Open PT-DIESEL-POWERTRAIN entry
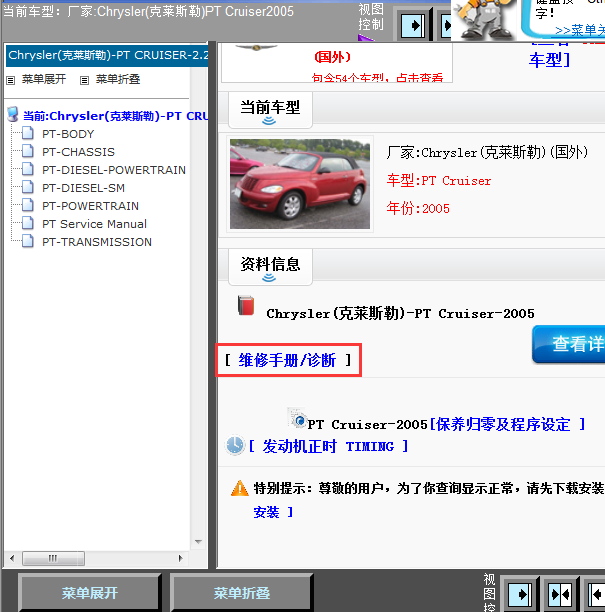 click(114, 170)
